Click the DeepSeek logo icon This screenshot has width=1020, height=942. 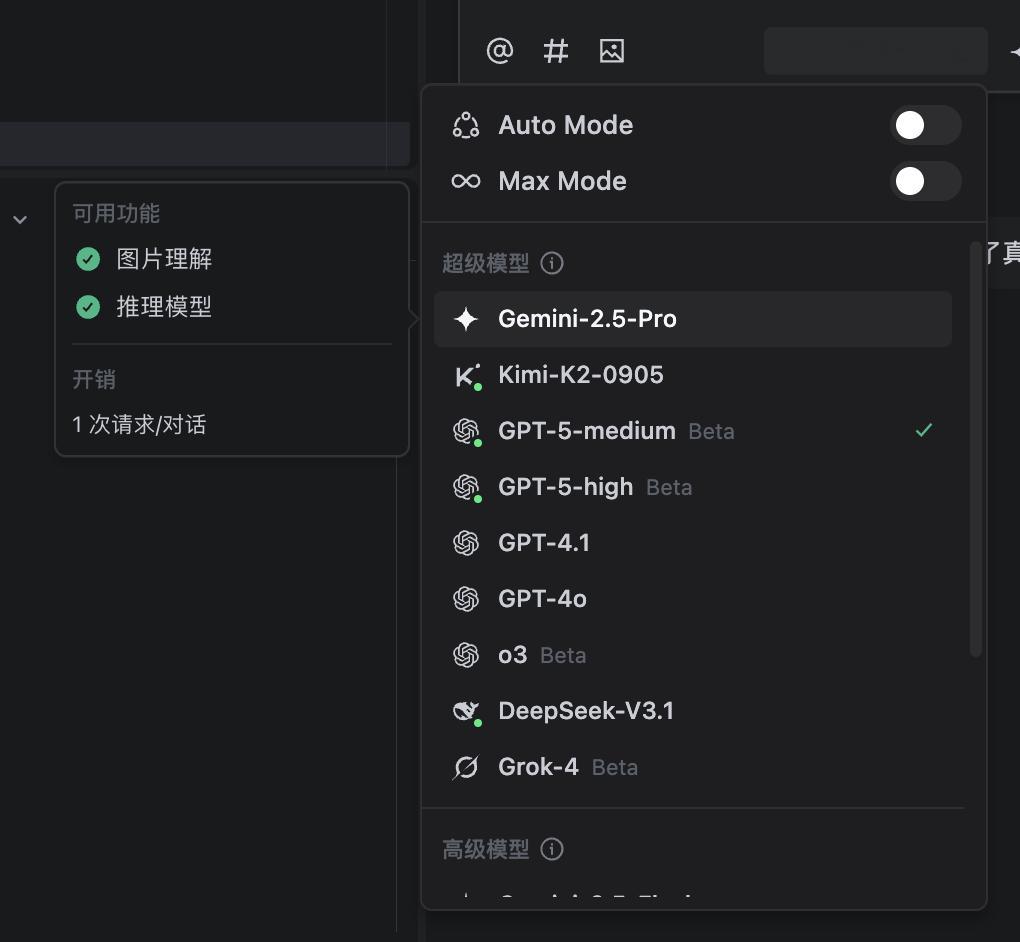click(466, 710)
